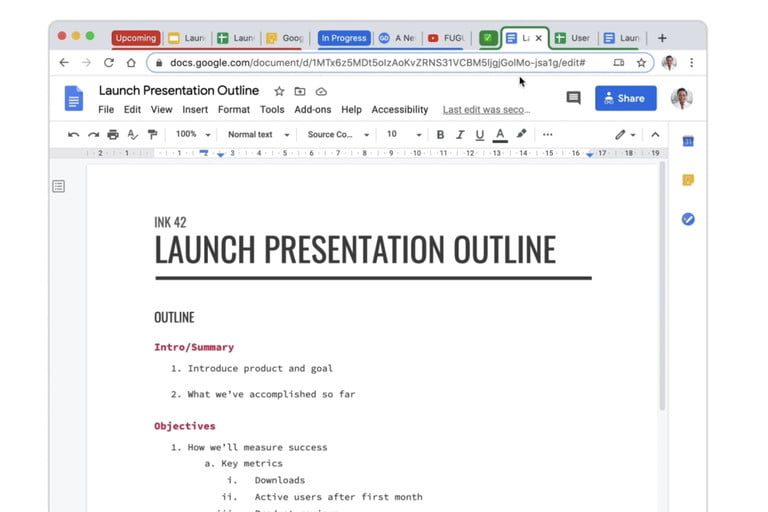The height and width of the screenshot is (512, 768).
Task: Open Keep notes side panel icon
Action: point(688,180)
